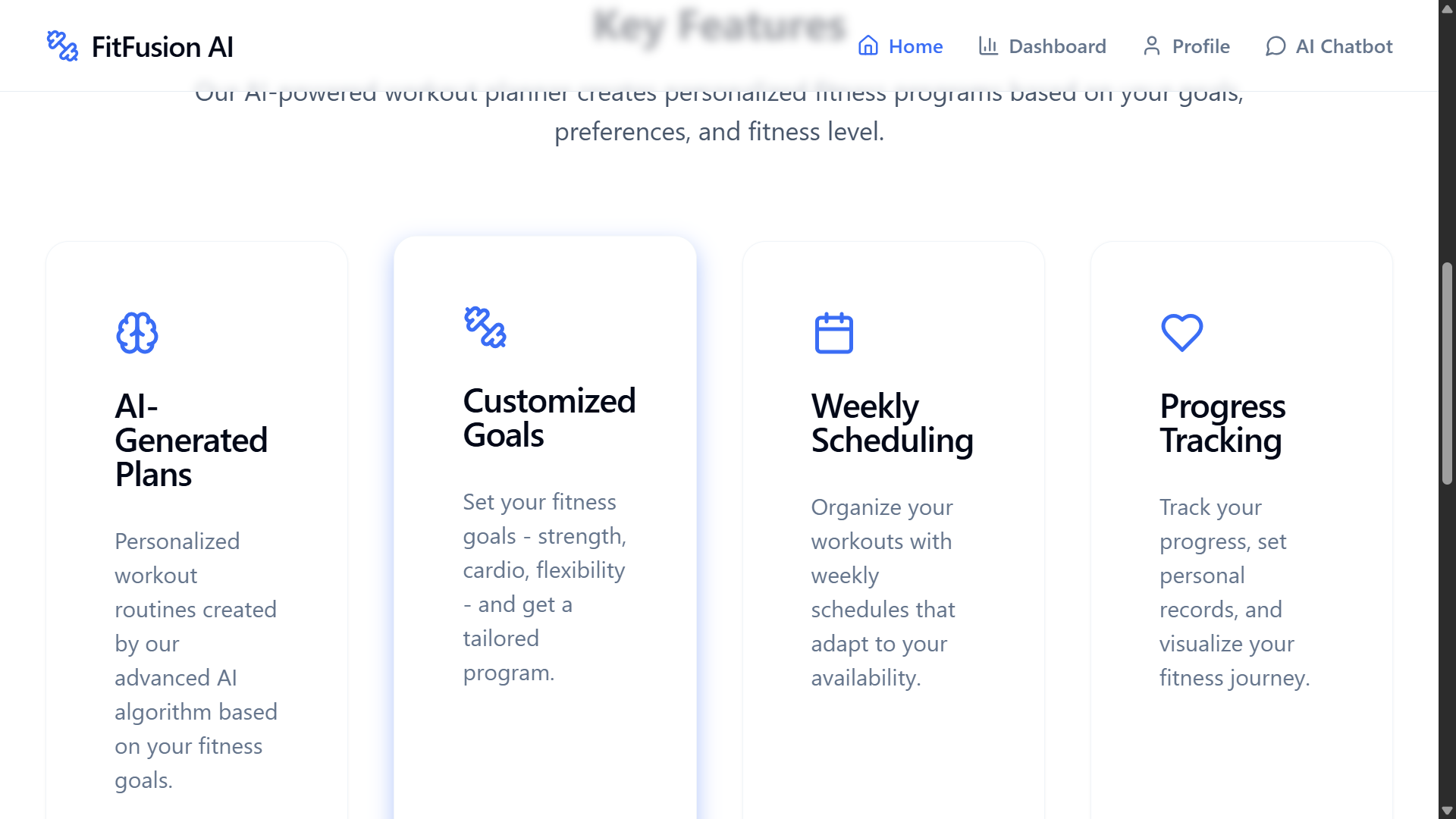Click the AI Chatbot speech bubble icon
This screenshot has width=1456, height=819.
click(1276, 46)
